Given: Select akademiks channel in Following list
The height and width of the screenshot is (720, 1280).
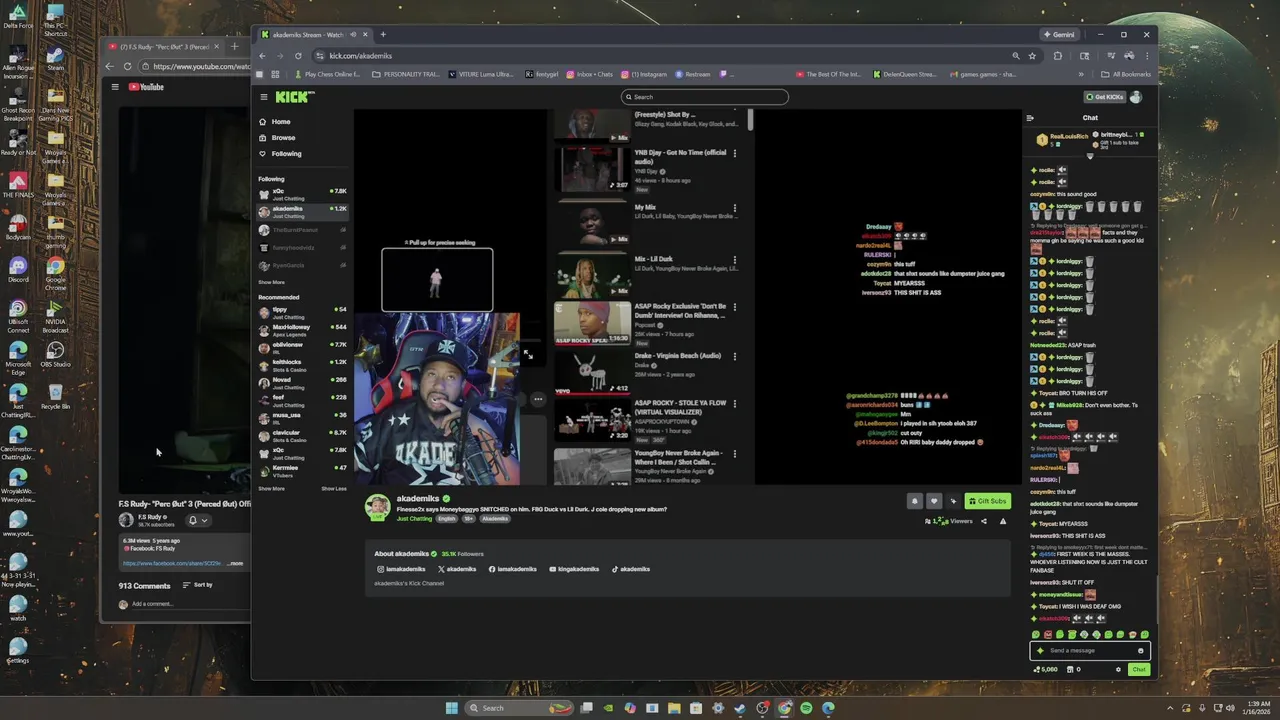Looking at the screenshot, I should (302, 211).
